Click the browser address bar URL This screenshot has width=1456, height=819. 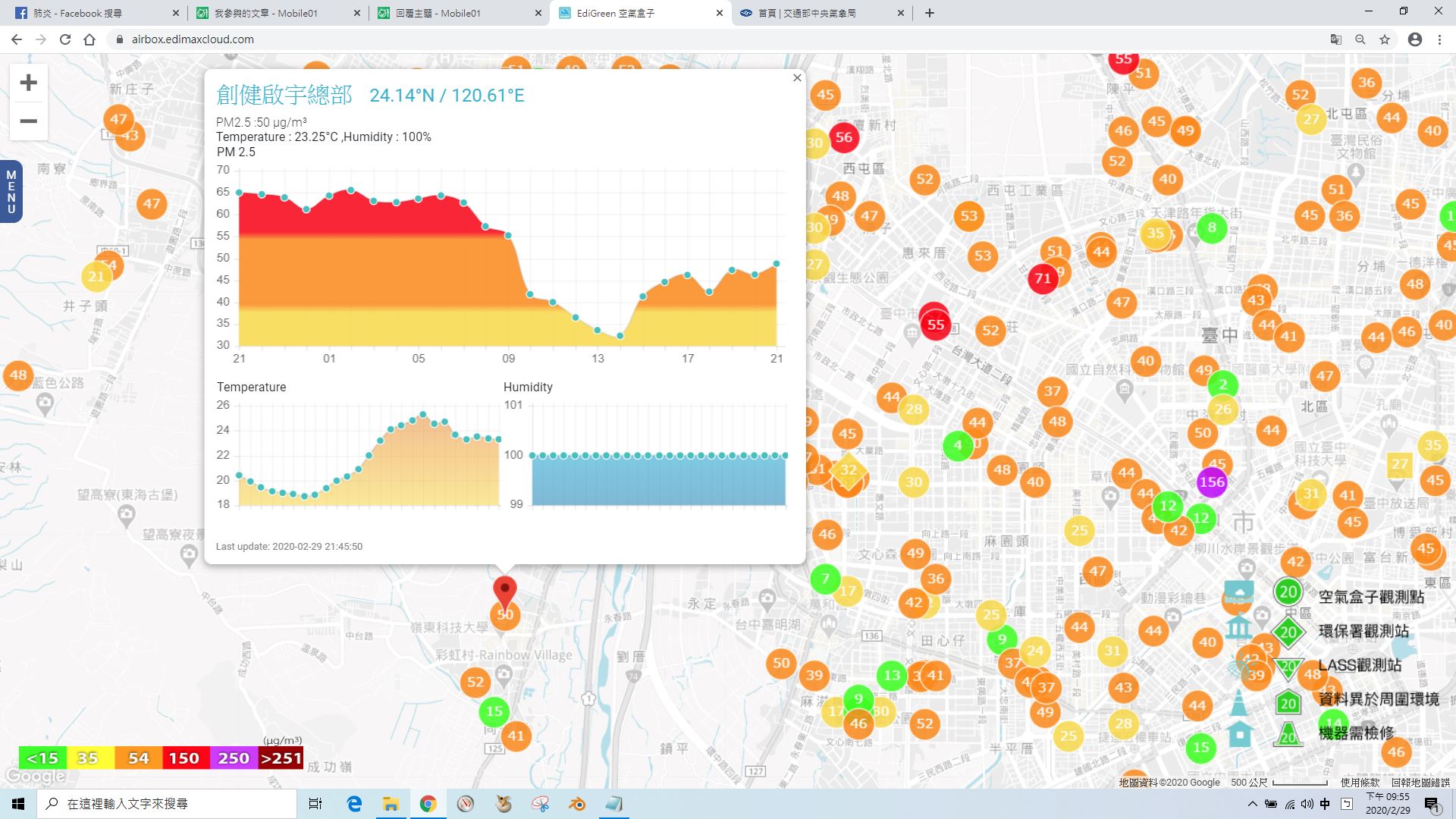193,39
